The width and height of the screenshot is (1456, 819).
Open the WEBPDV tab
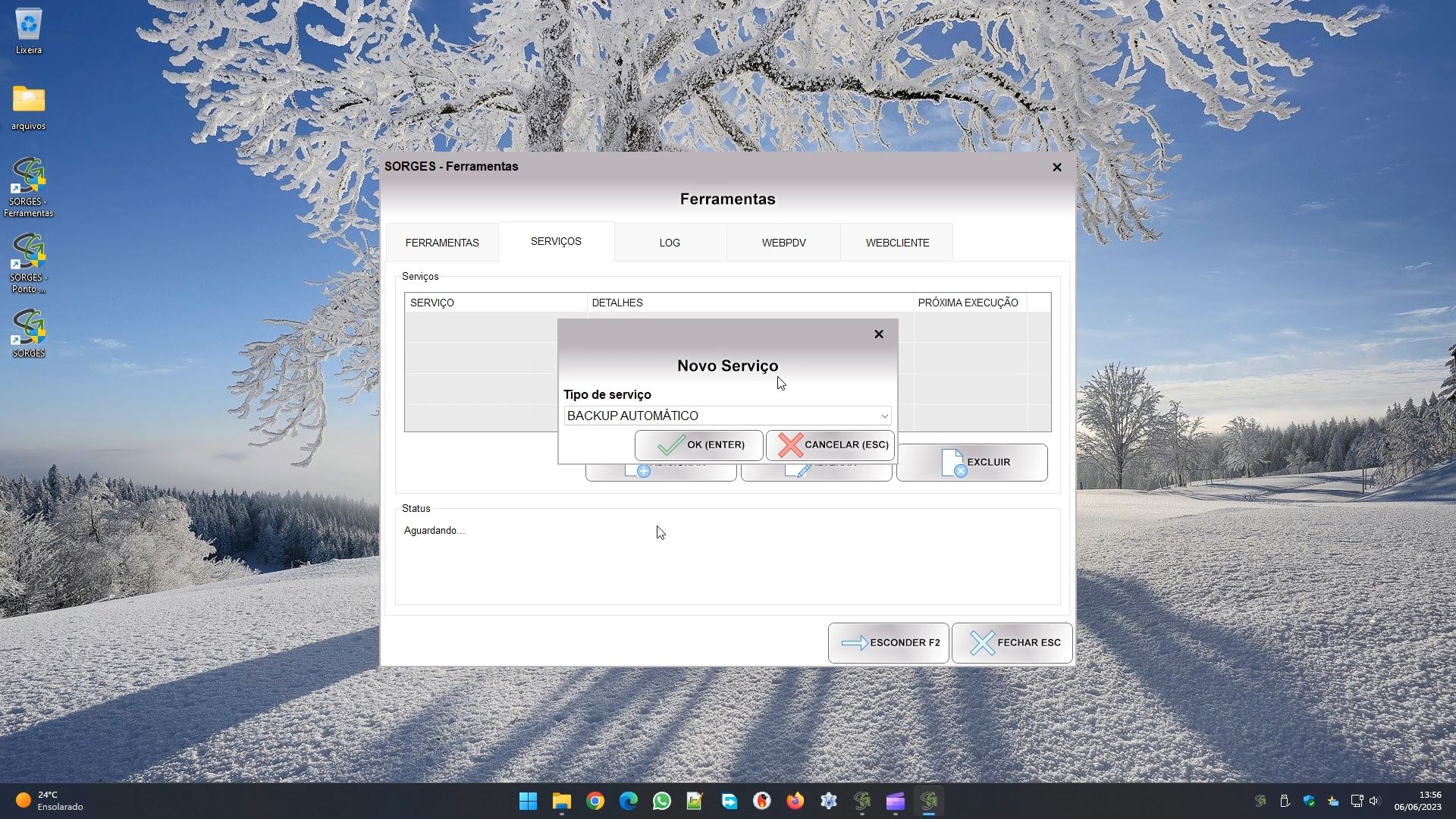click(783, 243)
